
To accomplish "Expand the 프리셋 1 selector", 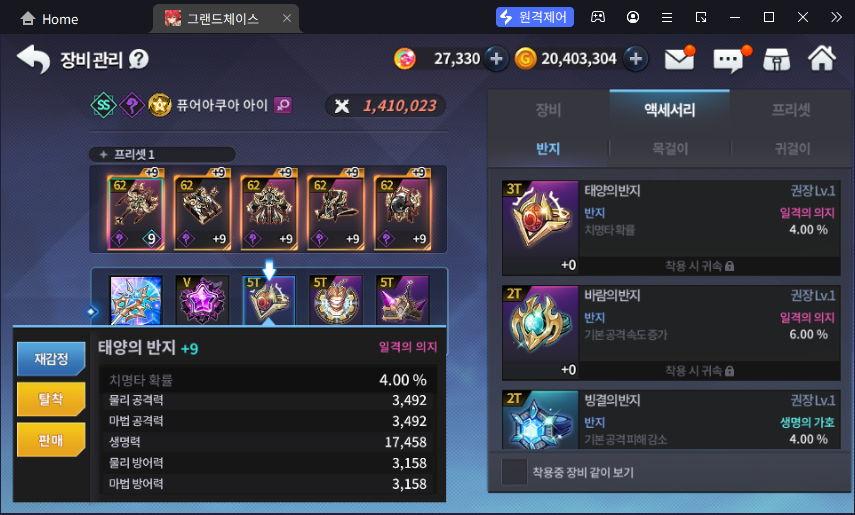I will [162, 154].
